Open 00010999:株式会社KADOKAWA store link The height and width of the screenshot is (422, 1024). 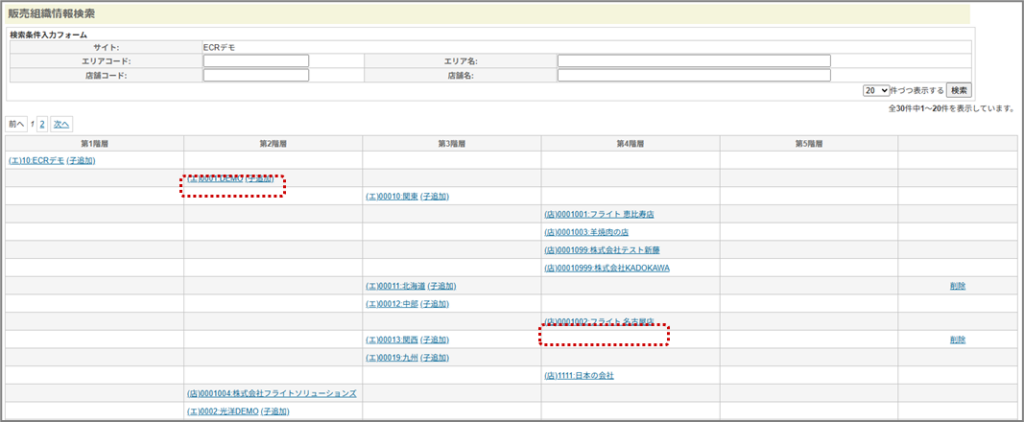click(606, 268)
